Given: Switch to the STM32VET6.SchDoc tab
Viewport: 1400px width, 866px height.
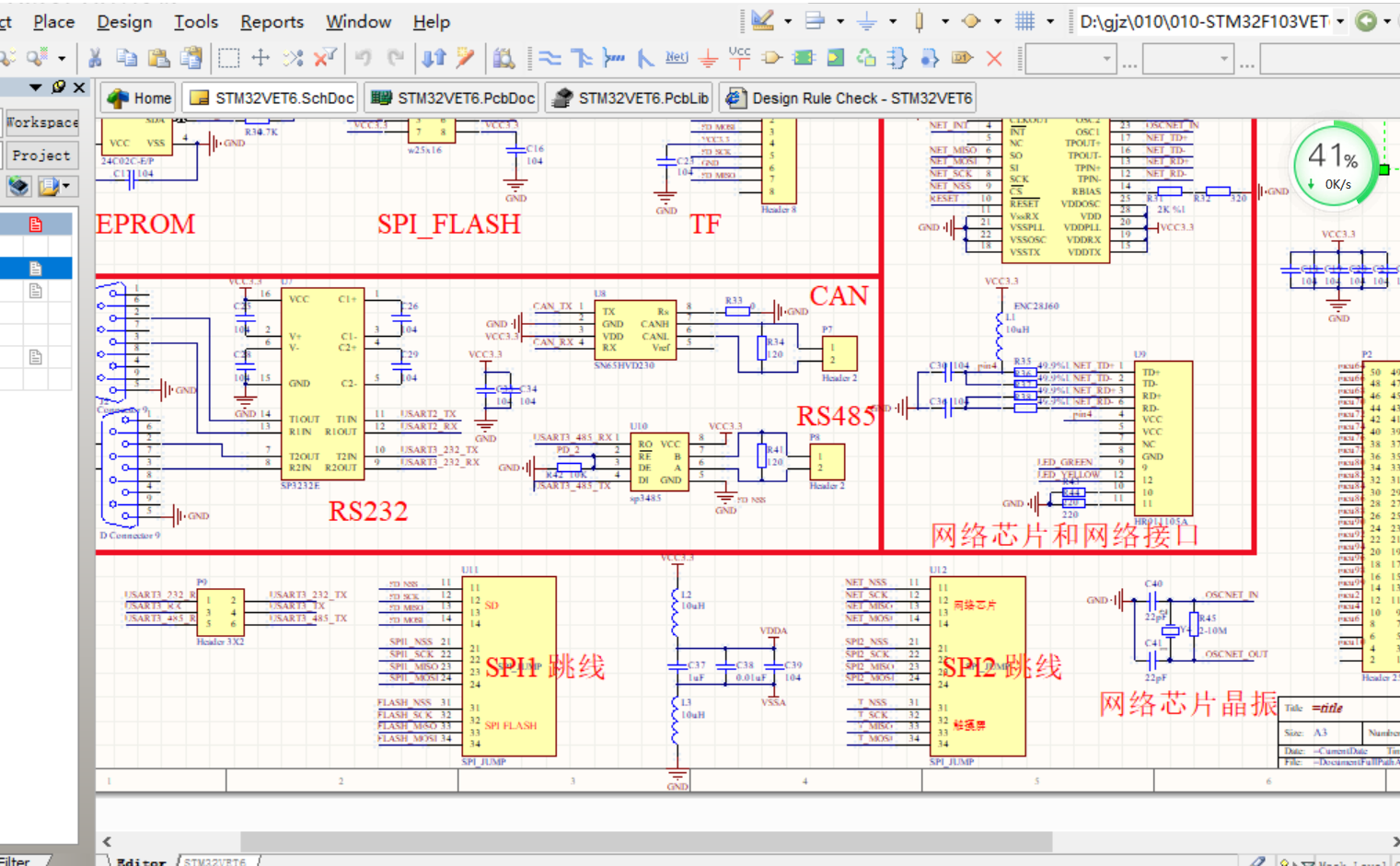Looking at the screenshot, I should click(x=272, y=98).
